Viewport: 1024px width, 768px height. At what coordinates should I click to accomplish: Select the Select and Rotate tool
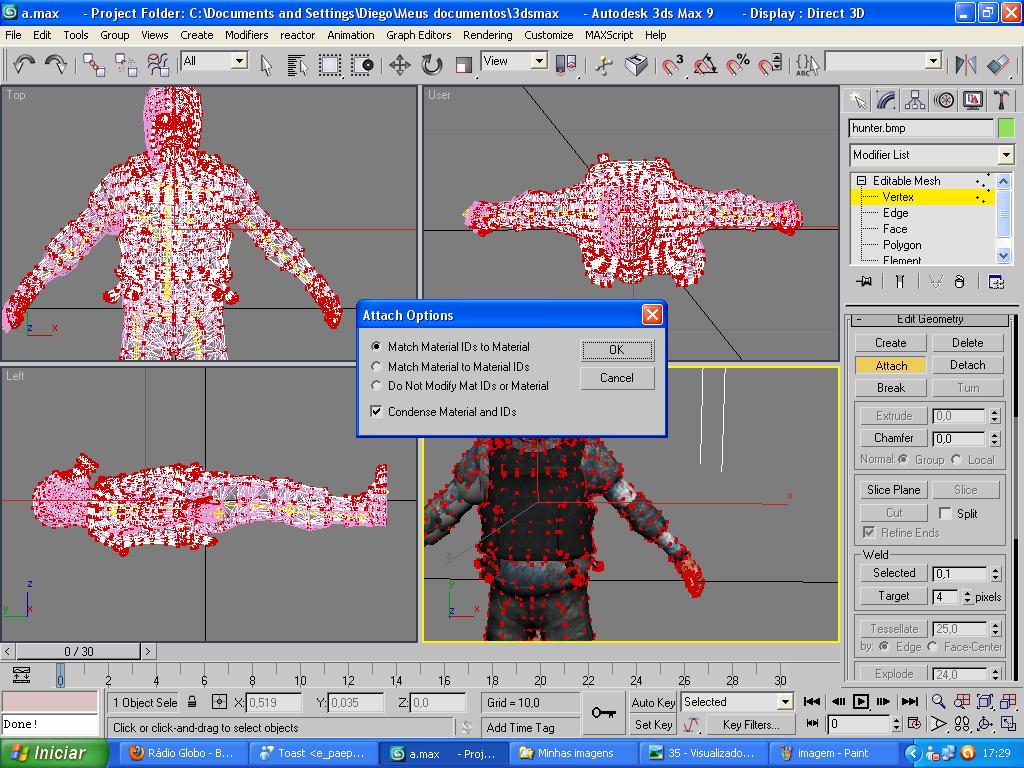pyautogui.click(x=431, y=65)
